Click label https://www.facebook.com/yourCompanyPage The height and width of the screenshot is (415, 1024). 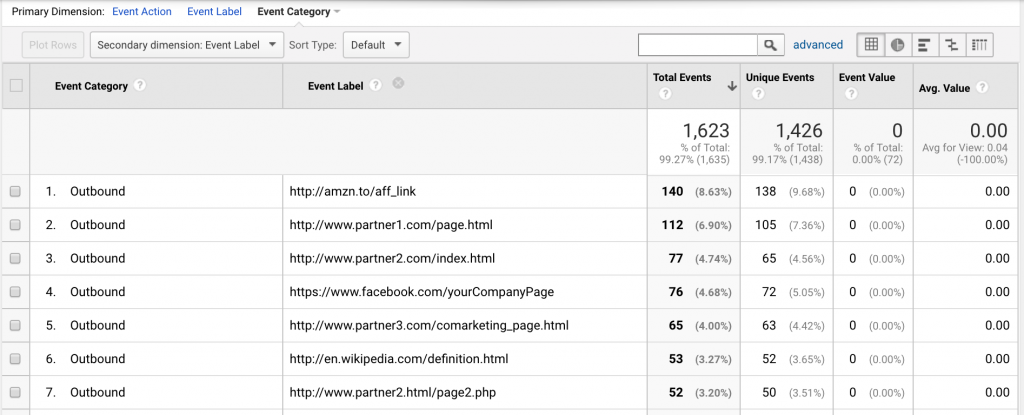(x=422, y=291)
